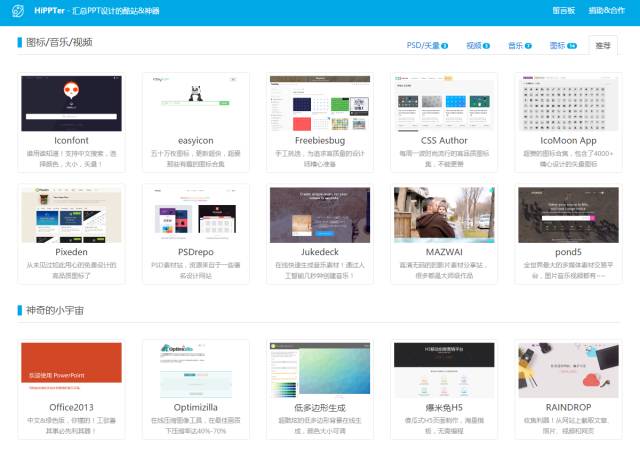Image resolution: width=640 pixels, height=450 pixels.
Task: Select the CSS Author preview image
Action: (x=443, y=103)
